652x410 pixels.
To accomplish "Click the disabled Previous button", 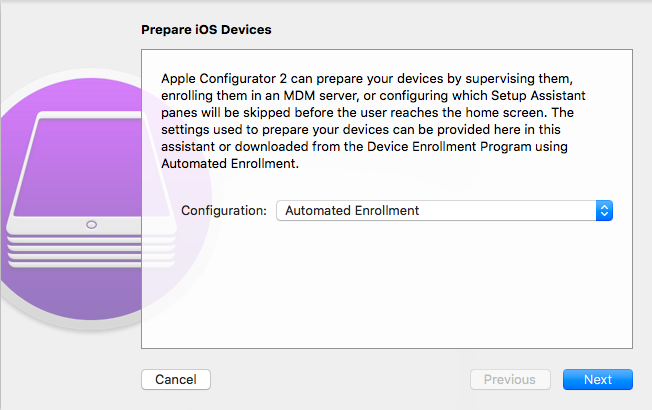I will (x=510, y=379).
